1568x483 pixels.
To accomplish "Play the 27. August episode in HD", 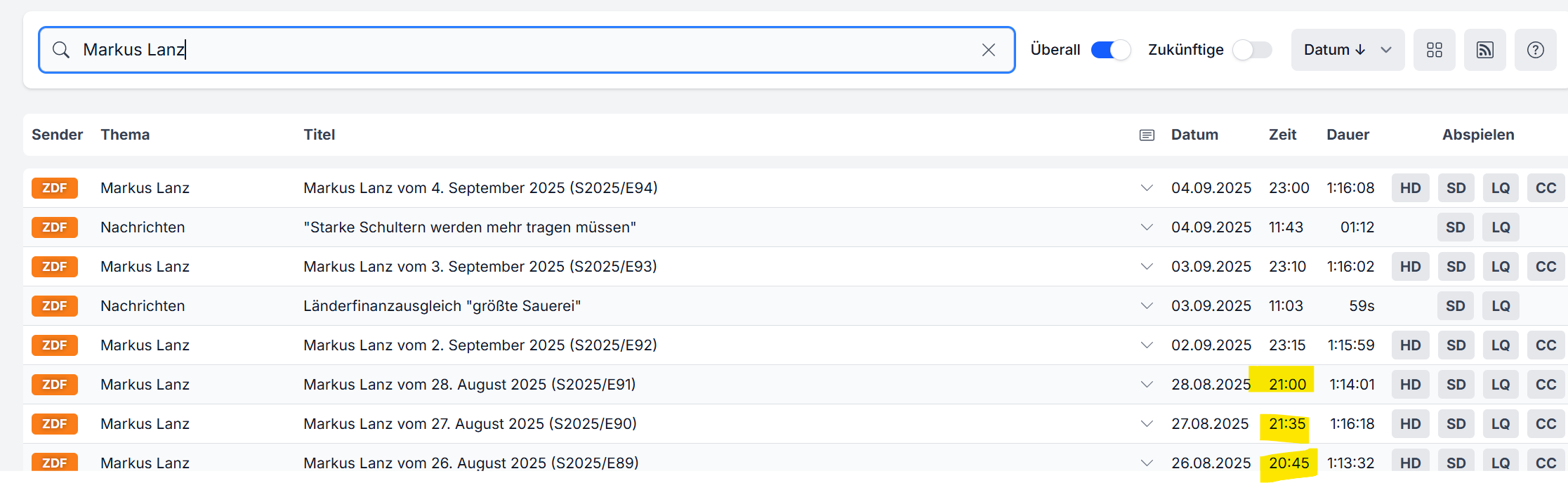I will 1411,424.
